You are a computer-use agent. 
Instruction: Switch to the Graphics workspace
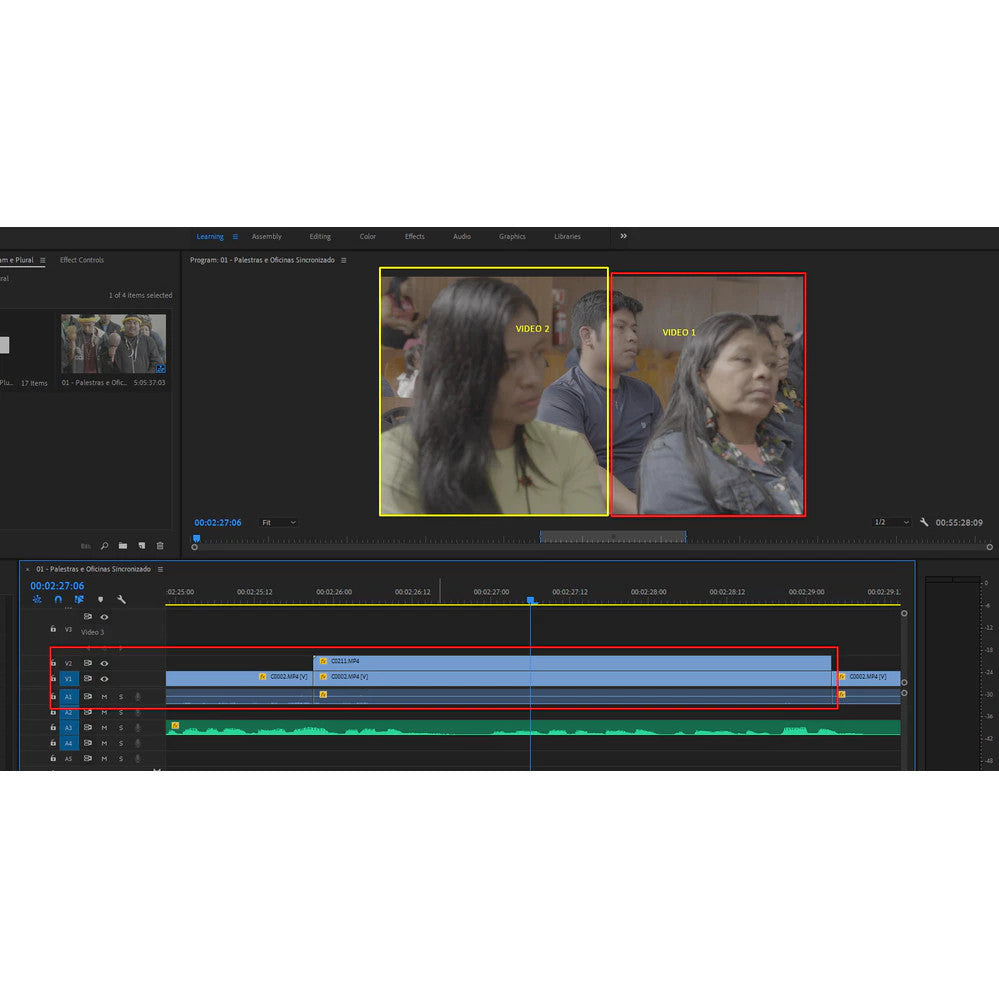[512, 236]
